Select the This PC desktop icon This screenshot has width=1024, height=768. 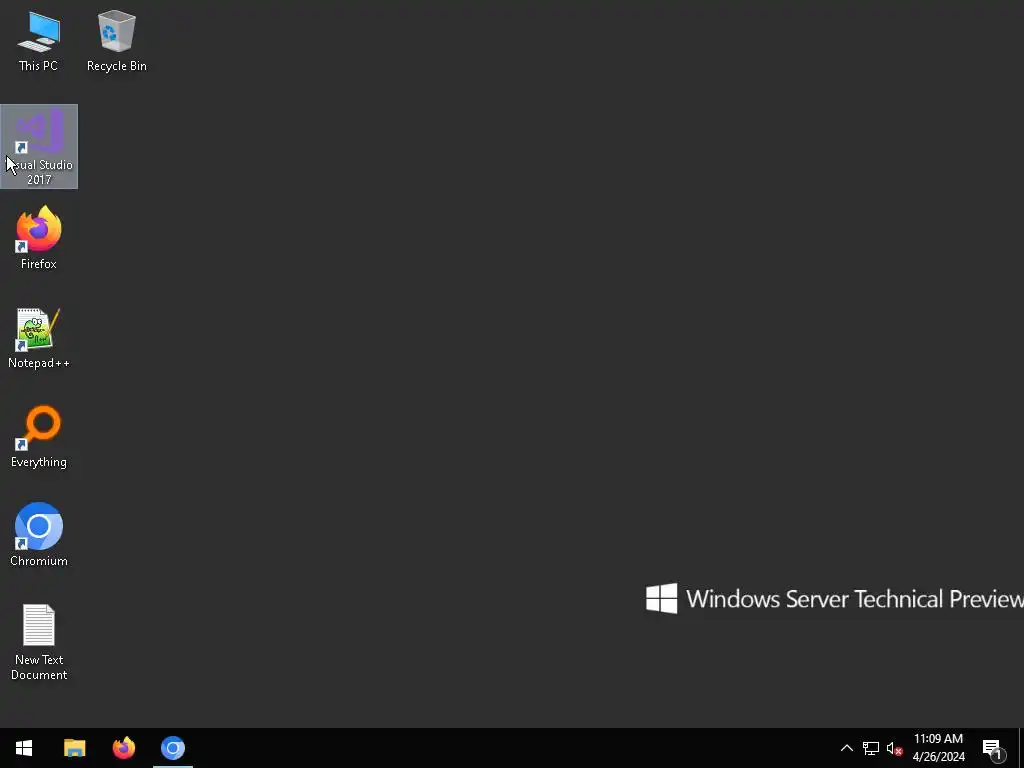[x=39, y=40]
